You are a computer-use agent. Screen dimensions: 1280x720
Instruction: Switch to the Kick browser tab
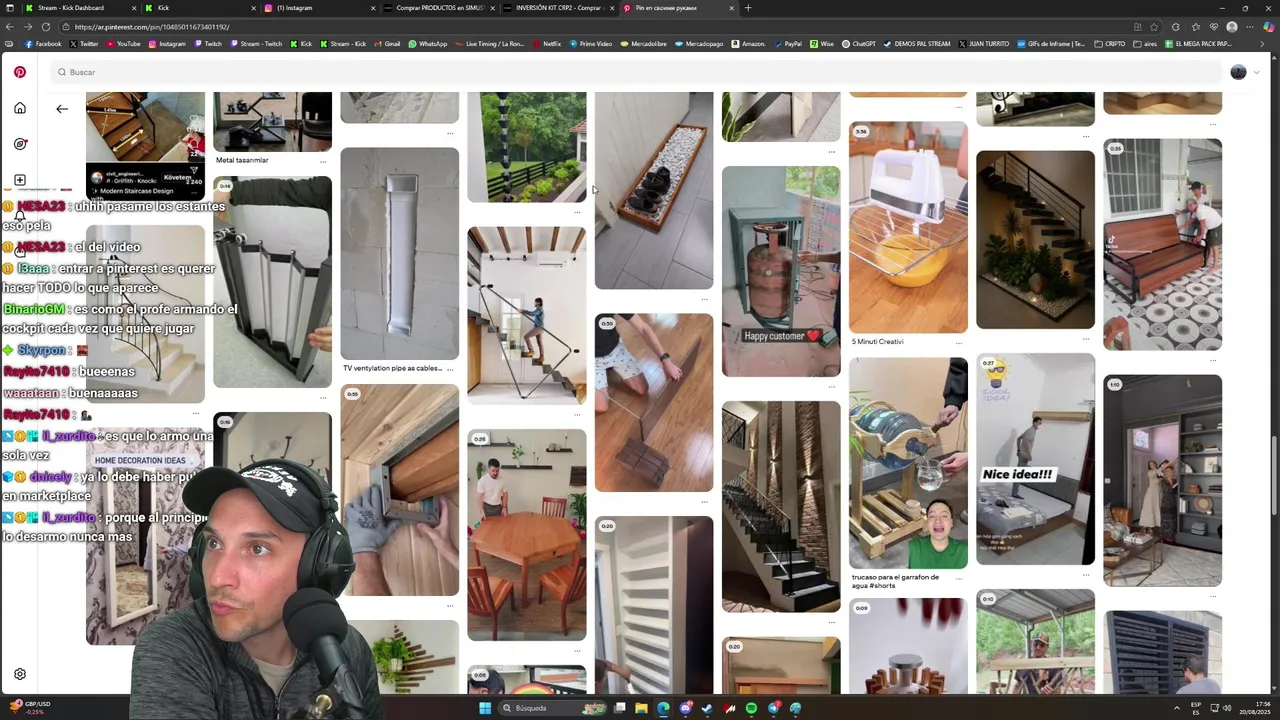click(x=200, y=8)
